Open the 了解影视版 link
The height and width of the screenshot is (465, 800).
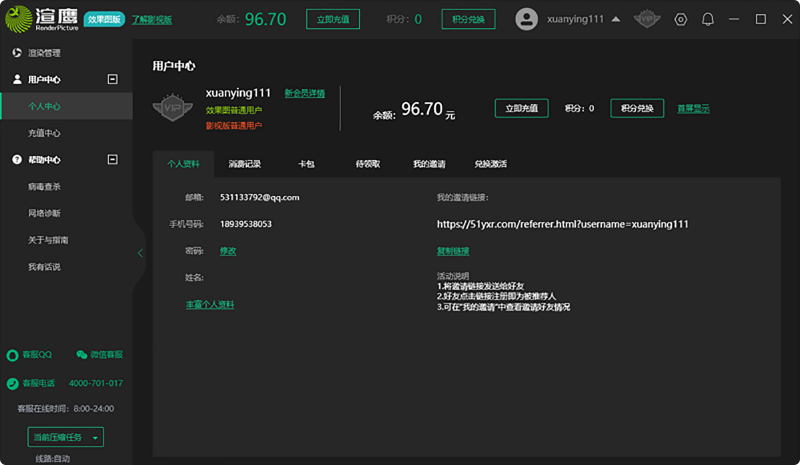click(x=152, y=19)
